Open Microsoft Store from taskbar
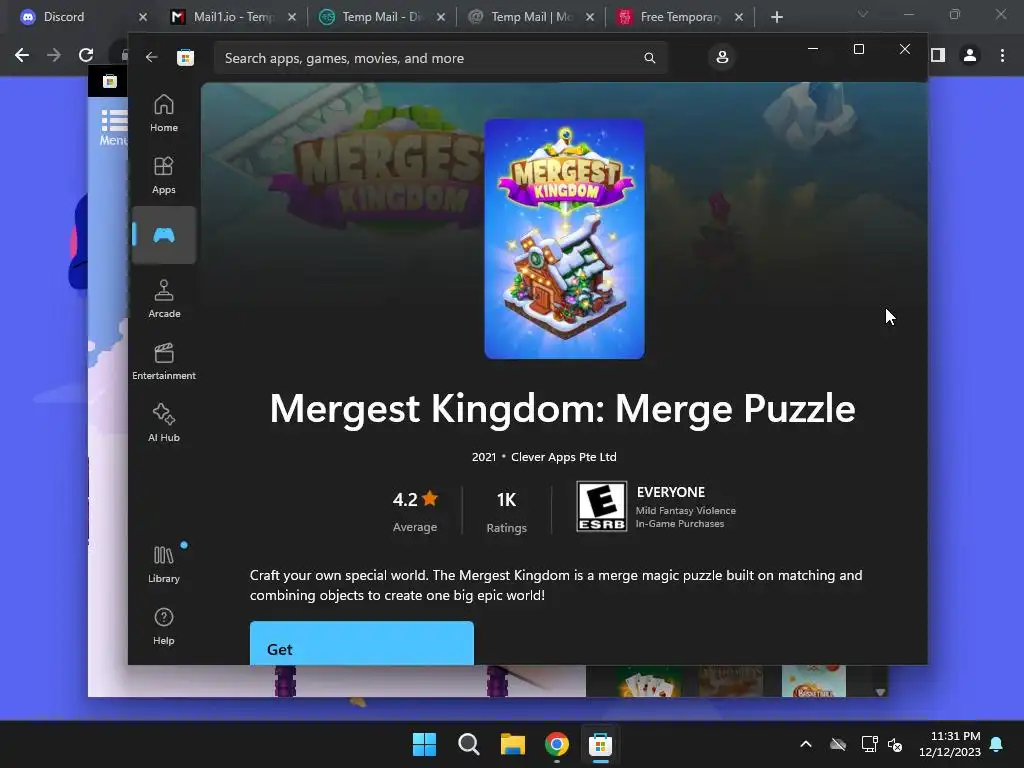1024x768 pixels. click(600, 744)
